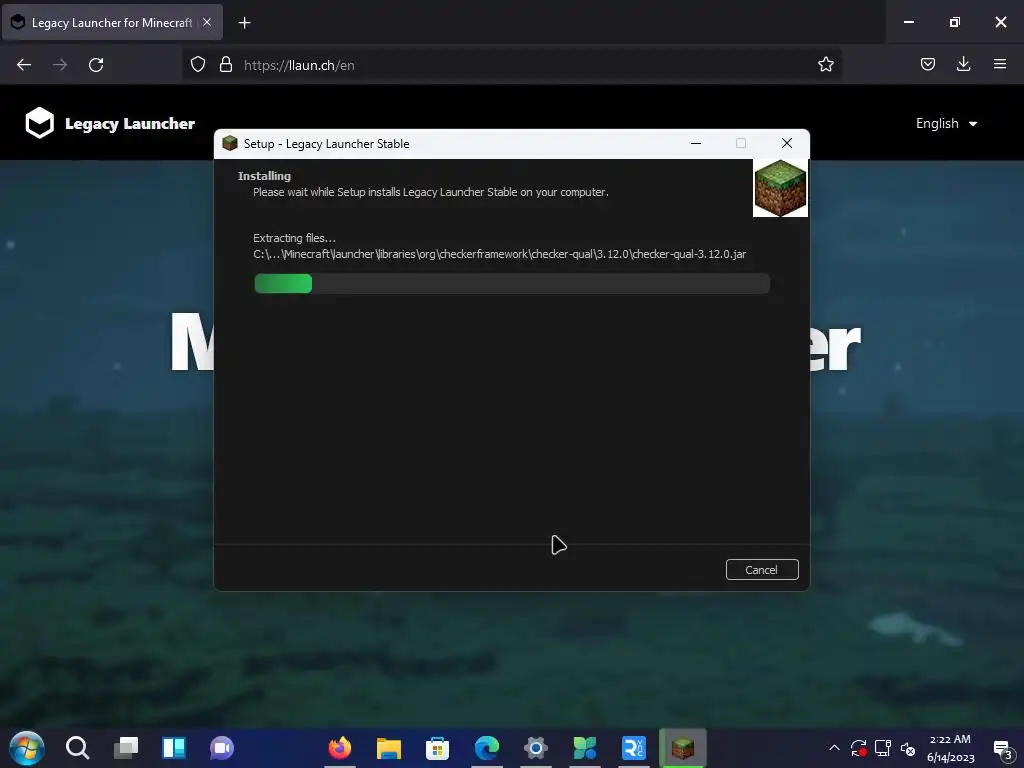Reload the llaun.ch page
Image resolution: width=1024 pixels, height=768 pixels.
point(96,65)
